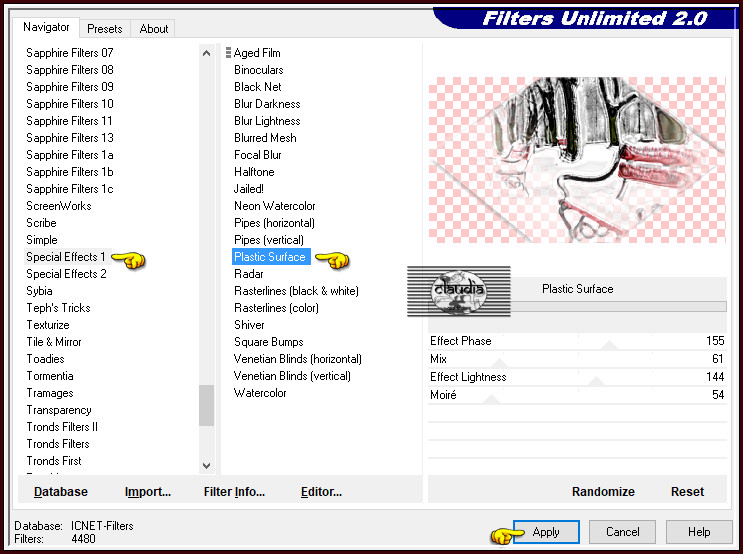
Task: Choose the Blur Lightness filter
Action: (x=267, y=121)
